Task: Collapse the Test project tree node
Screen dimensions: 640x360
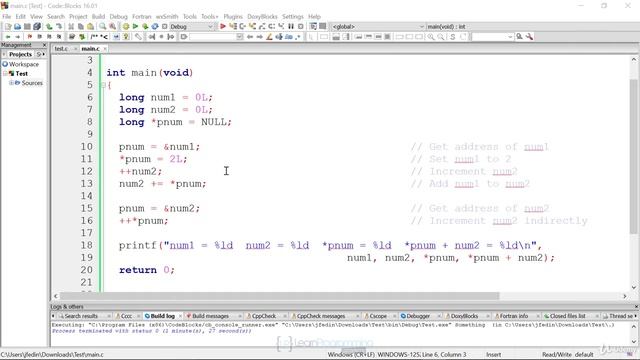Action: coord(5,73)
